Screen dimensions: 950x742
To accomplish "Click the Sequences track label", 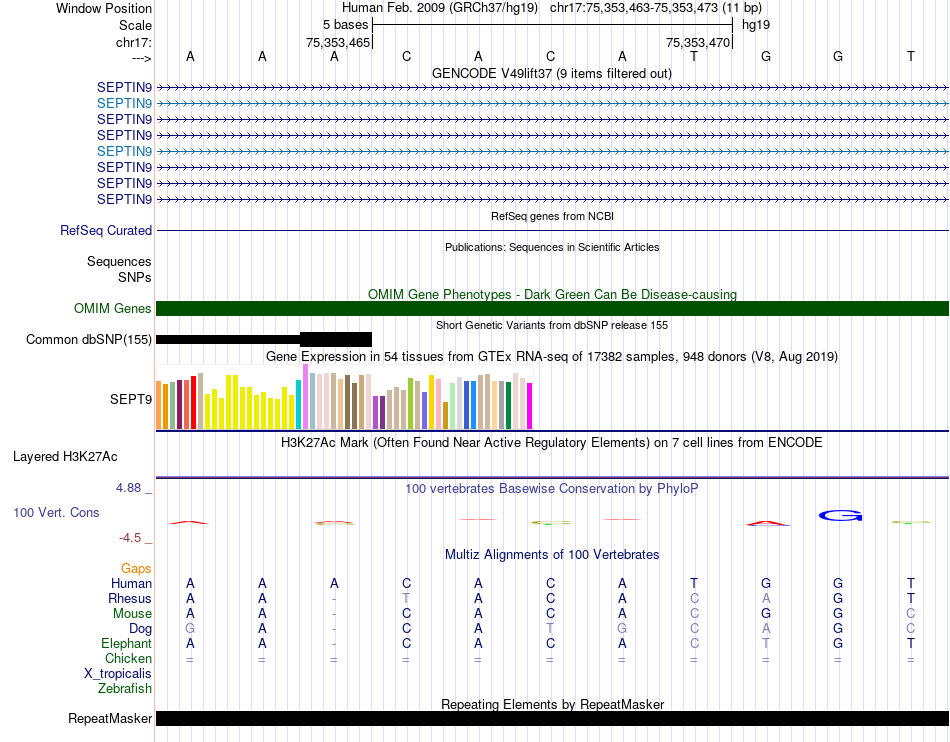I will click(119, 261).
